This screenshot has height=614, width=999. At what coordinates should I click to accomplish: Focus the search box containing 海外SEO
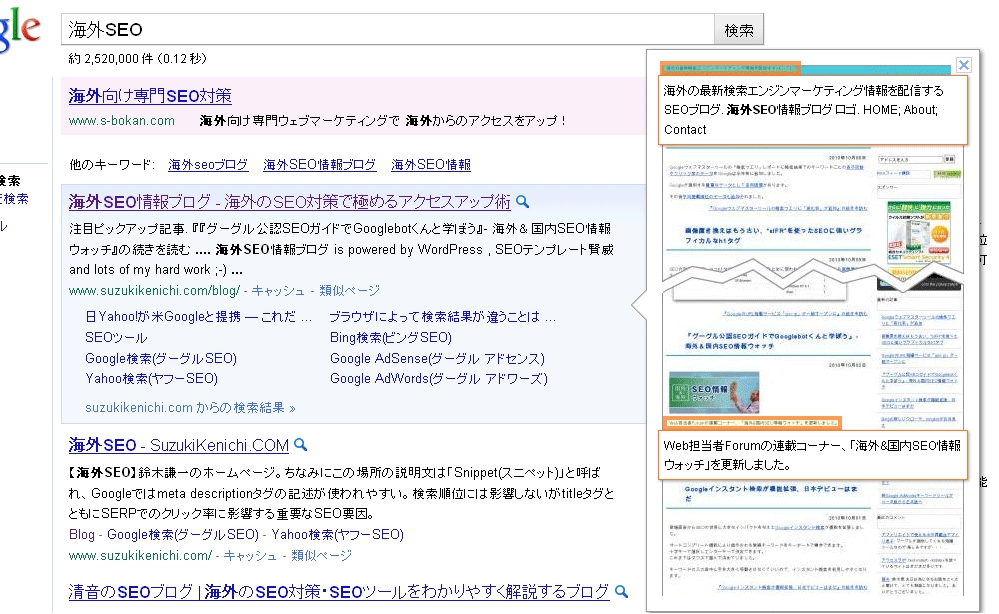[x=387, y=29]
